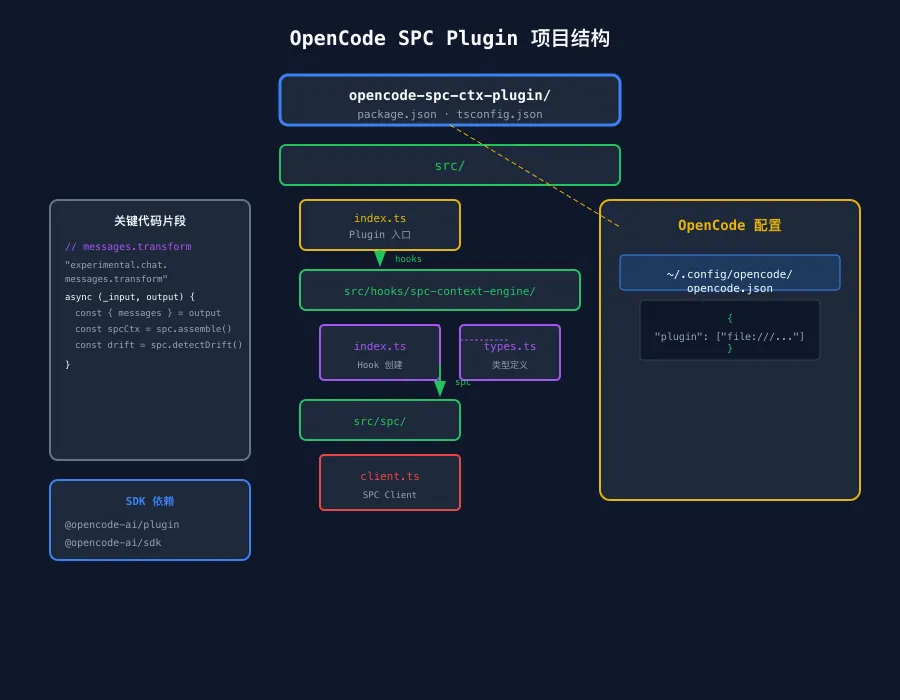This screenshot has width=900, height=700.
Task: Click the 关键代码片段 panel heading
Action: [150, 221]
